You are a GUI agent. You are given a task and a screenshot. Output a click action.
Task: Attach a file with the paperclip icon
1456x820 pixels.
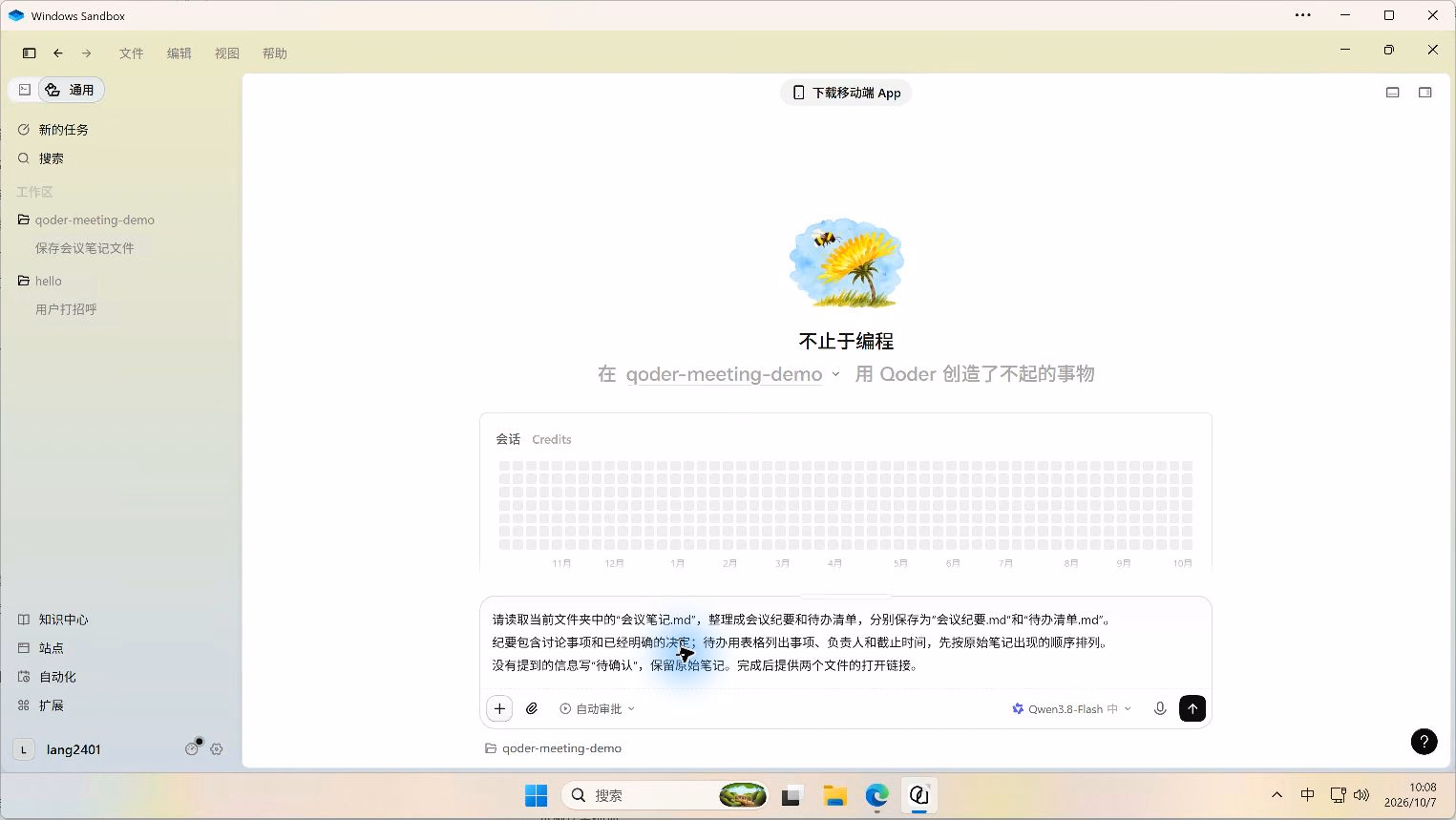[x=533, y=708]
